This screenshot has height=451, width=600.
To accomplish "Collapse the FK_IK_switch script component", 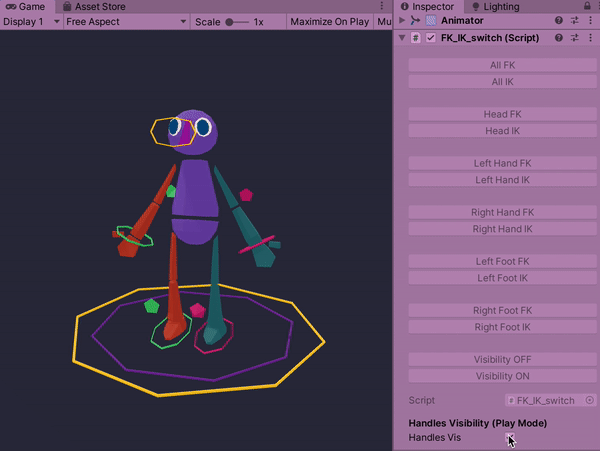I will [x=402, y=38].
